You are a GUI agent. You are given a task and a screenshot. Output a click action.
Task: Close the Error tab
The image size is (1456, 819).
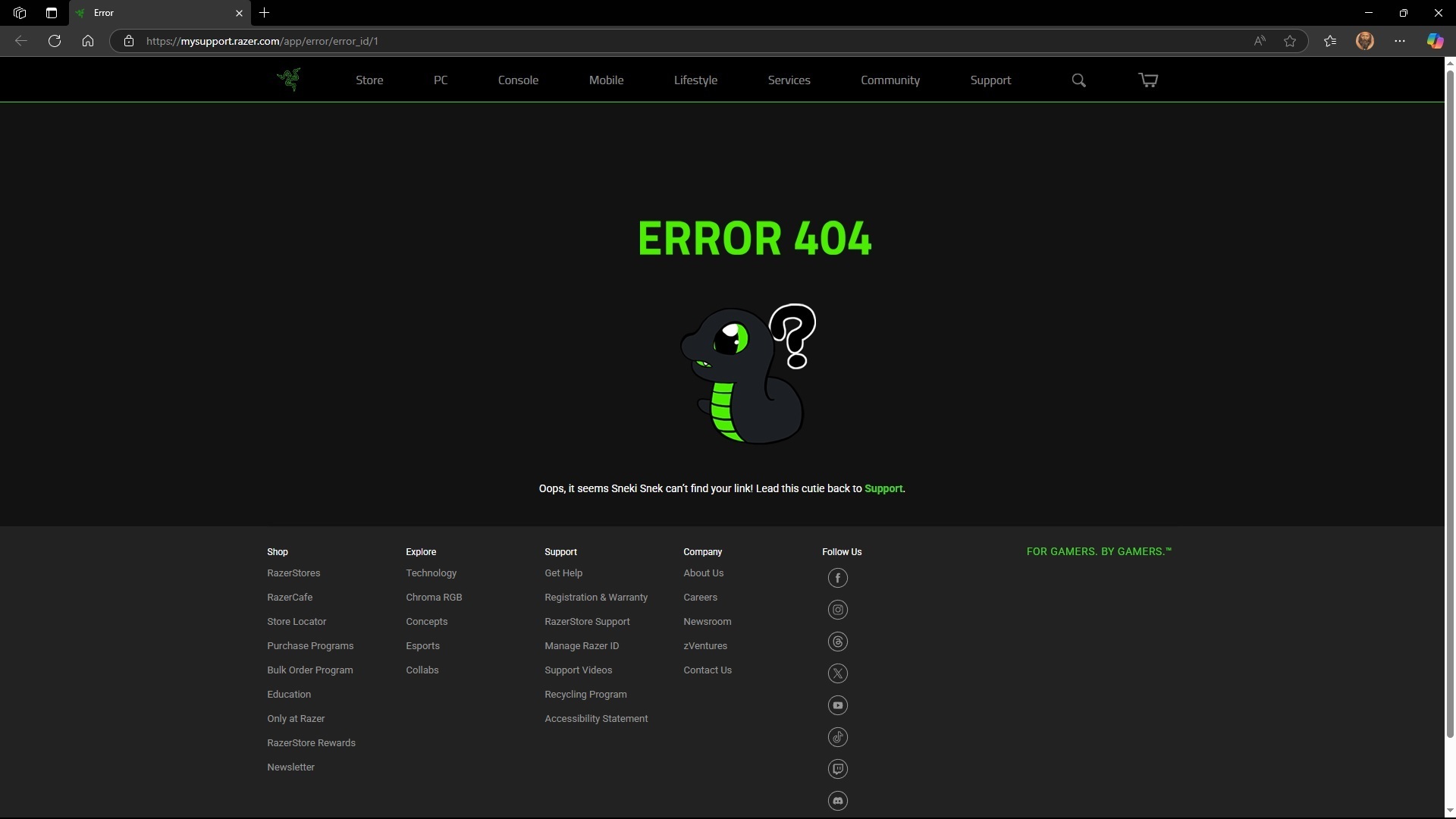point(239,13)
